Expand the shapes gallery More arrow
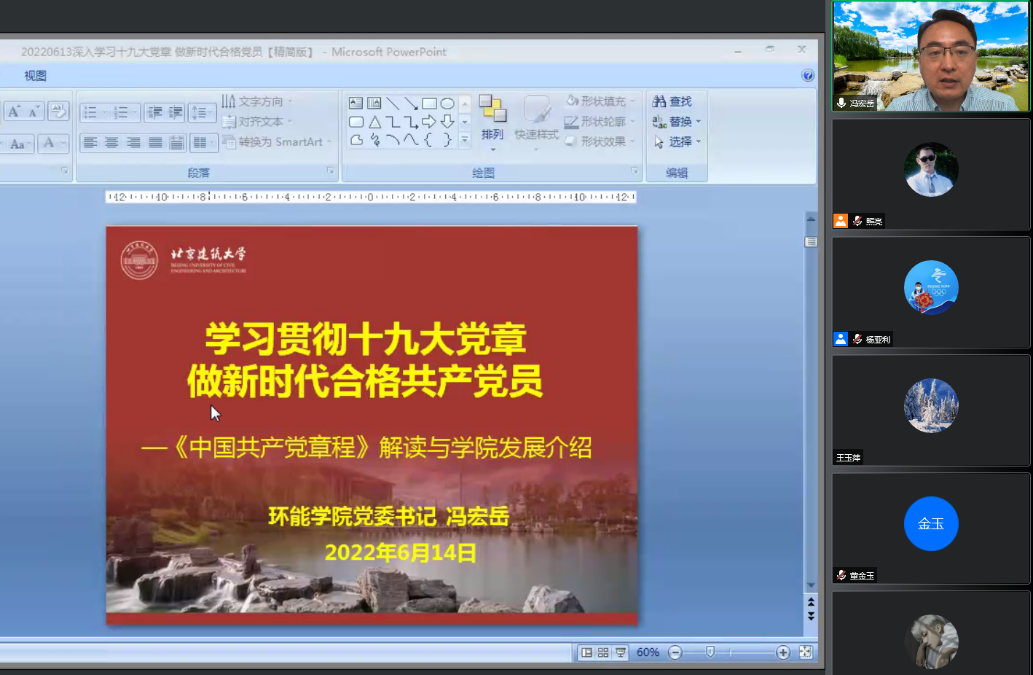This screenshot has width=1033, height=675. click(464, 141)
